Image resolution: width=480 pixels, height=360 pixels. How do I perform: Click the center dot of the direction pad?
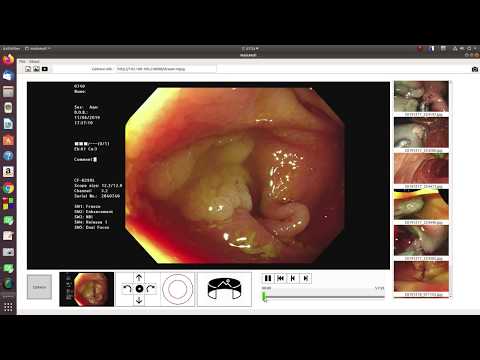pos(139,289)
